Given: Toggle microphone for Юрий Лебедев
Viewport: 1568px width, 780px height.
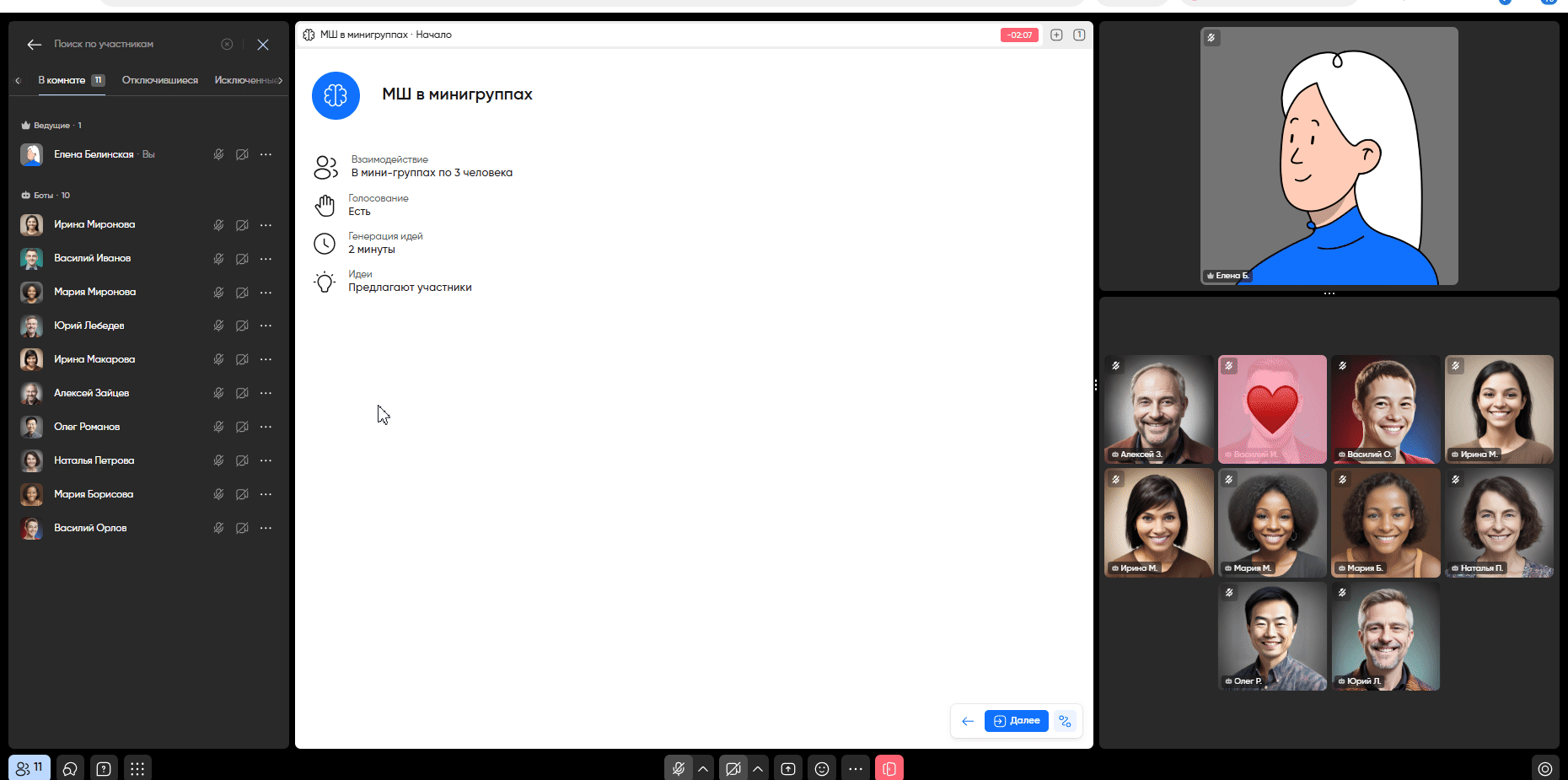Looking at the screenshot, I should point(218,325).
